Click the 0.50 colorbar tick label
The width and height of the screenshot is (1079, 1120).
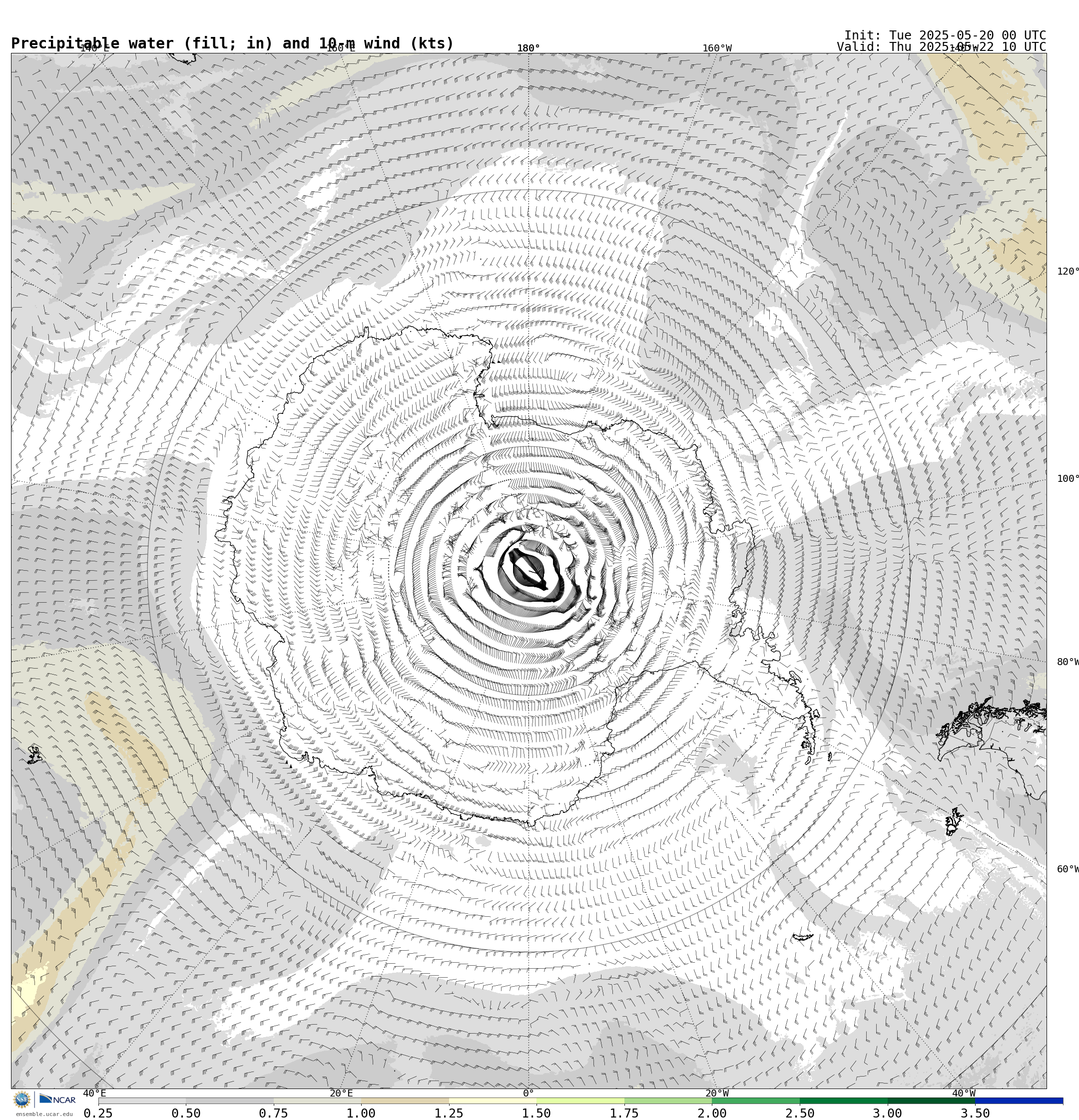click(x=186, y=1113)
